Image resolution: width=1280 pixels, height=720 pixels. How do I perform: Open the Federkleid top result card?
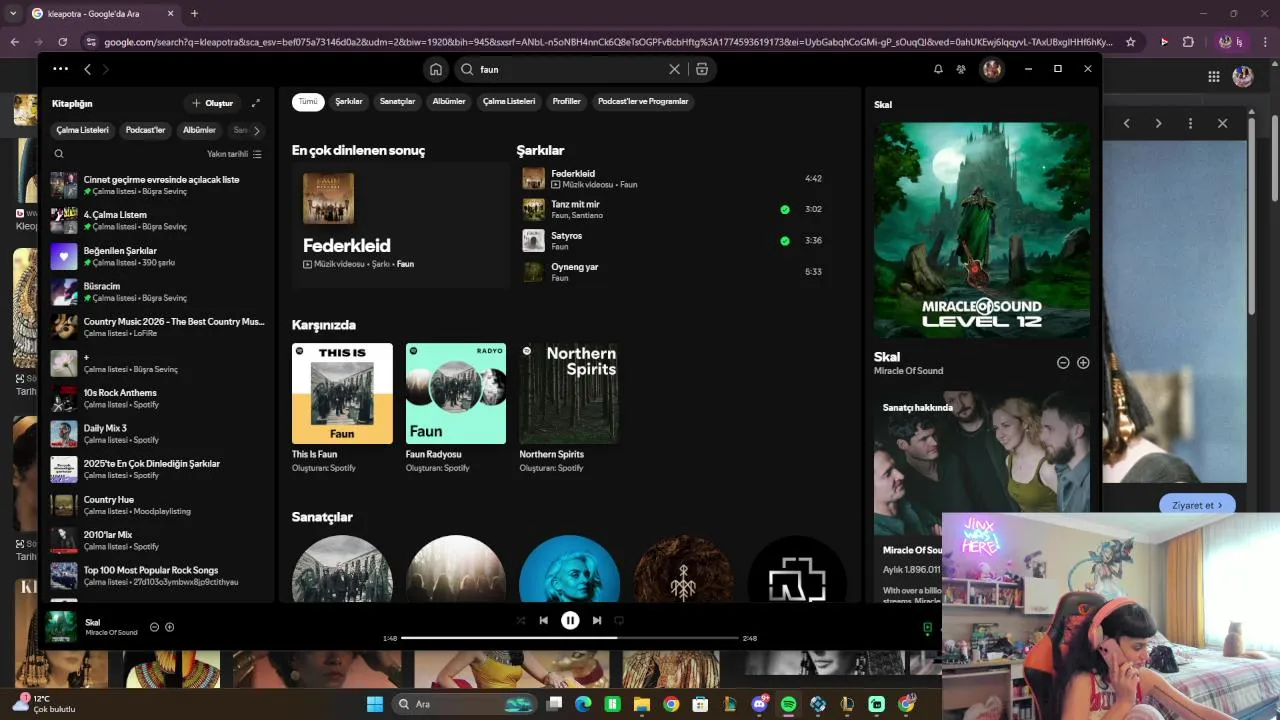(x=401, y=225)
